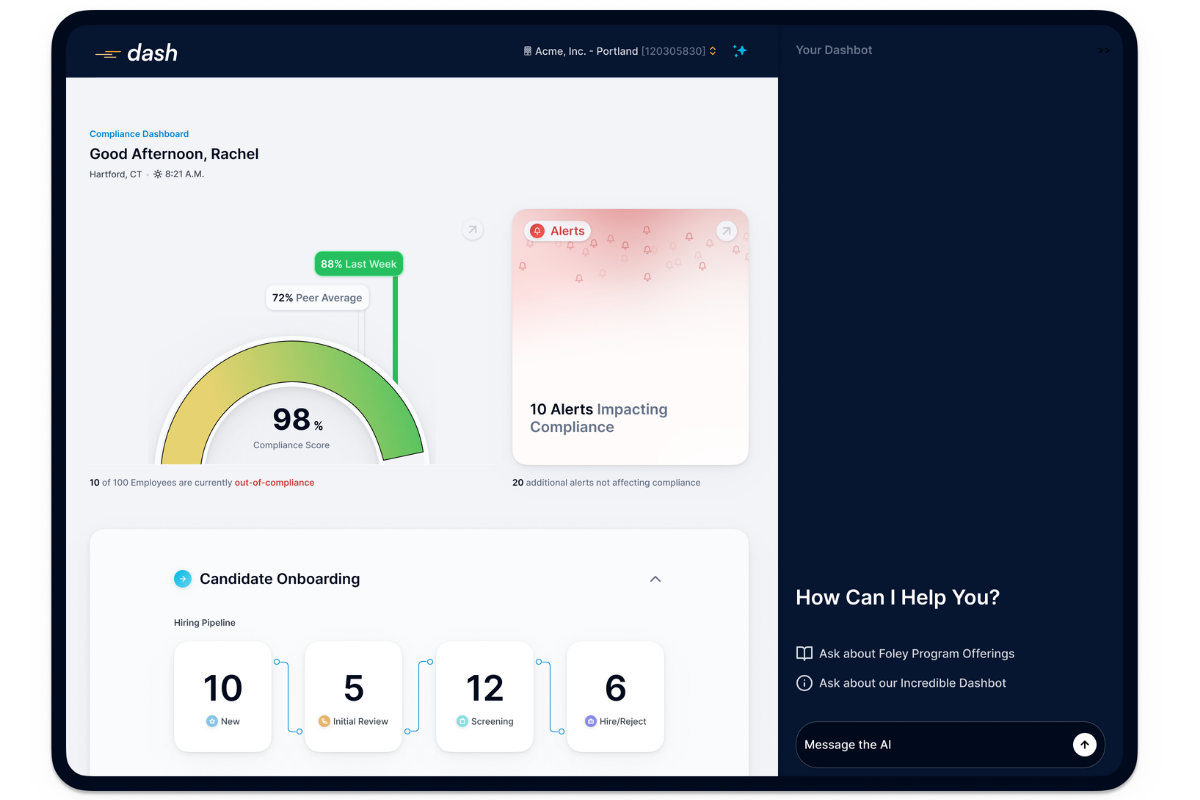Click the dash logo in header
Viewport: 1200px width, 800px height.
coord(136,53)
